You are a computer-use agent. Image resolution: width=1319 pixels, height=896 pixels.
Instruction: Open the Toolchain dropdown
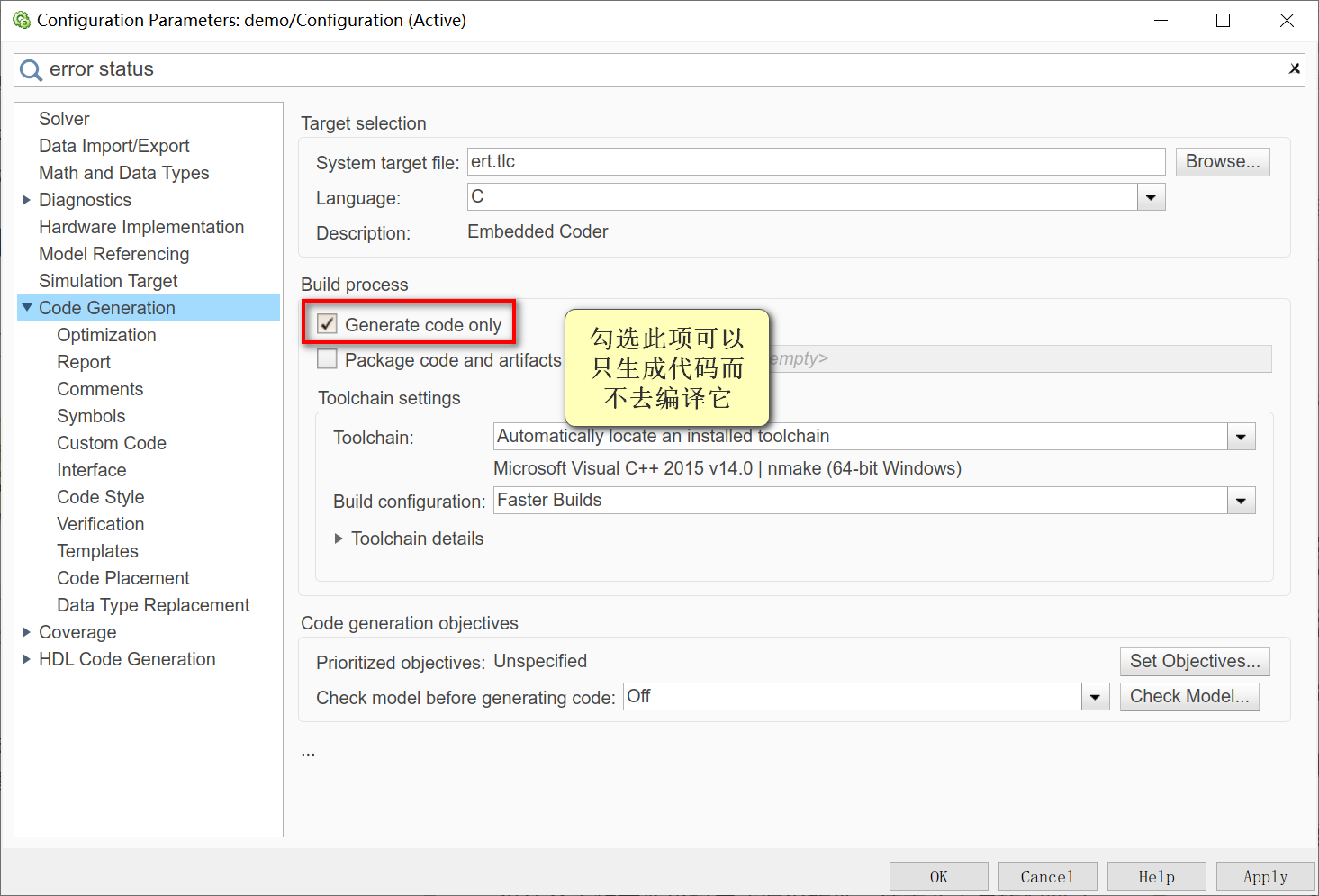pyautogui.click(x=1241, y=437)
